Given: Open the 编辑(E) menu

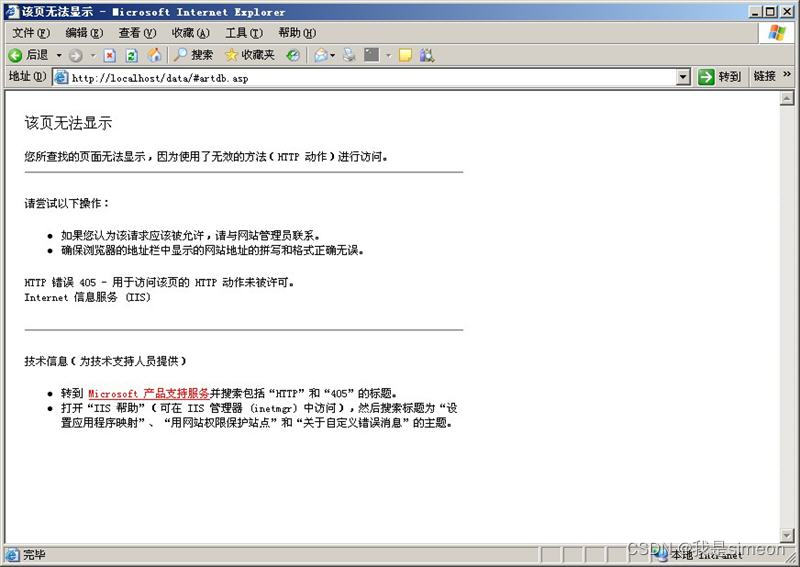Looking at the screenshot, I should click(84, 33).
